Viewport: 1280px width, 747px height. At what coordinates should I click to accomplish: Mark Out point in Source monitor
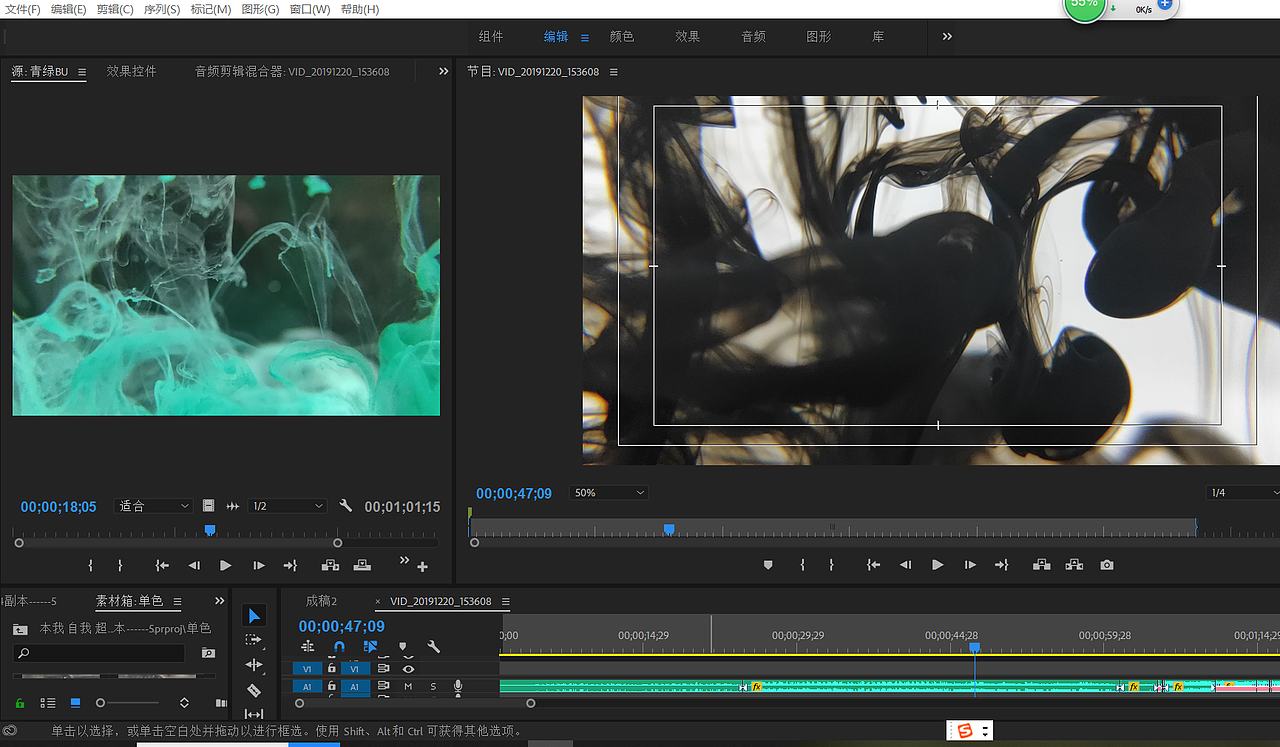[x=120, y=566]
